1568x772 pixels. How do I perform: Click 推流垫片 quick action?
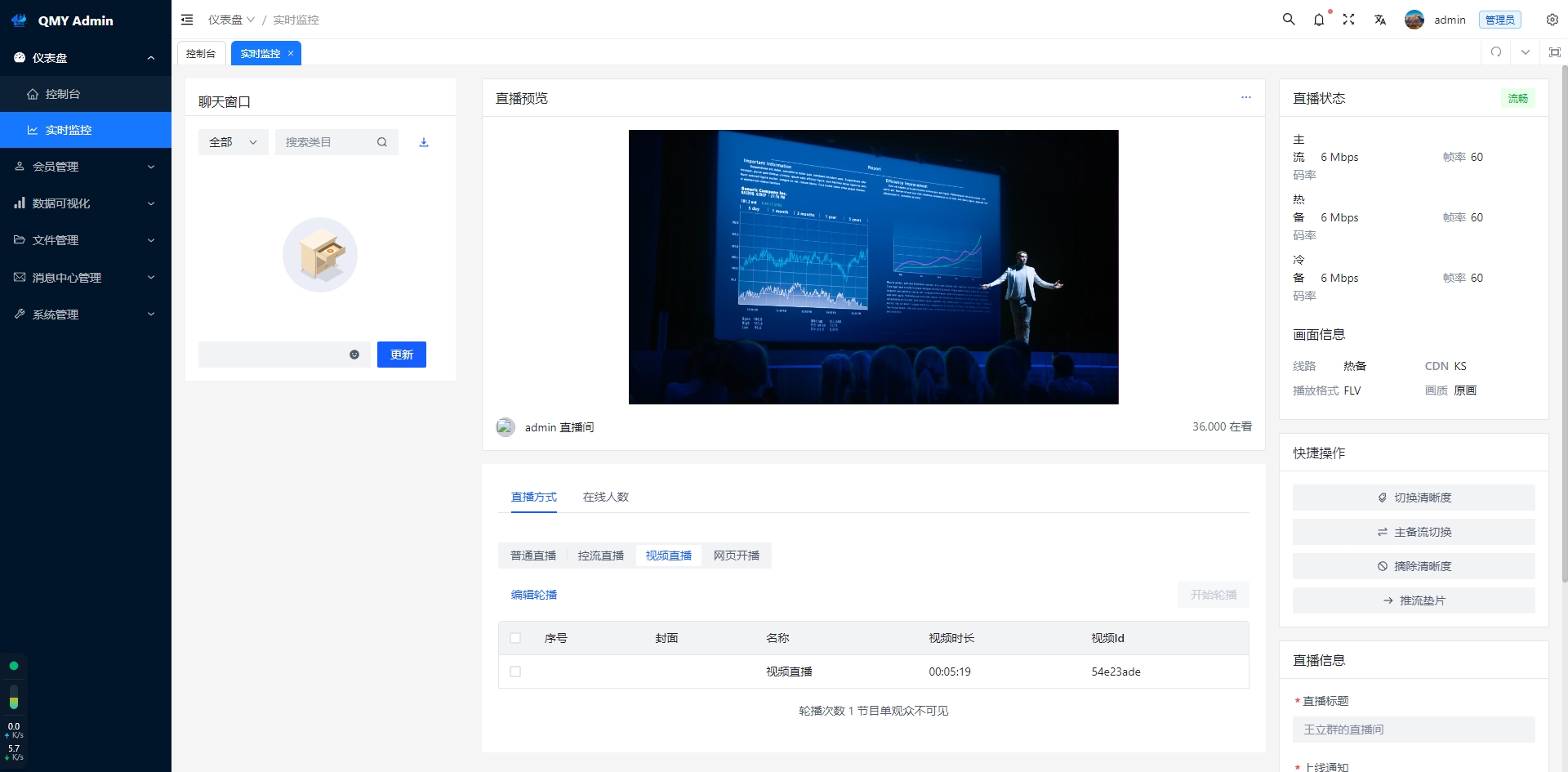coord(1414,600)
